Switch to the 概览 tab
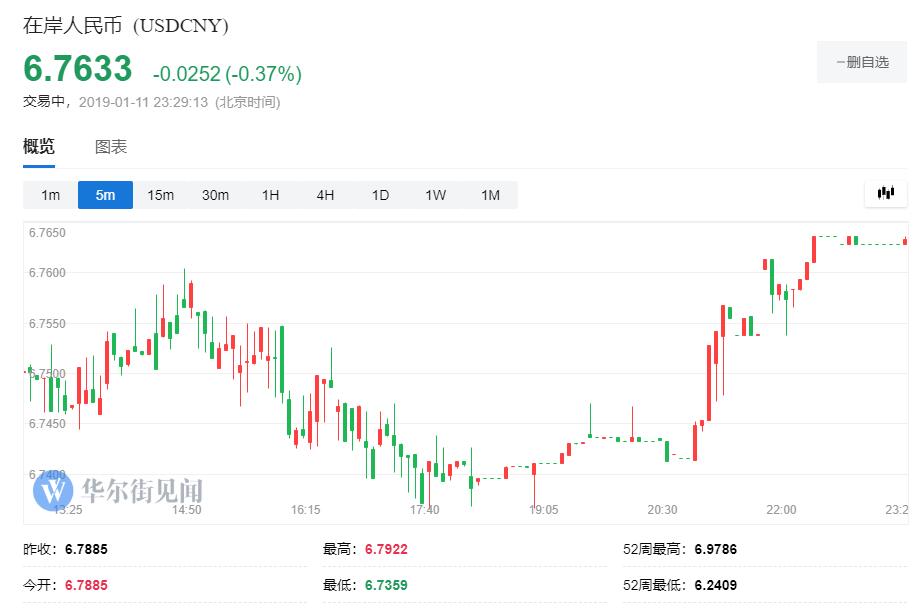 point(39,147)
